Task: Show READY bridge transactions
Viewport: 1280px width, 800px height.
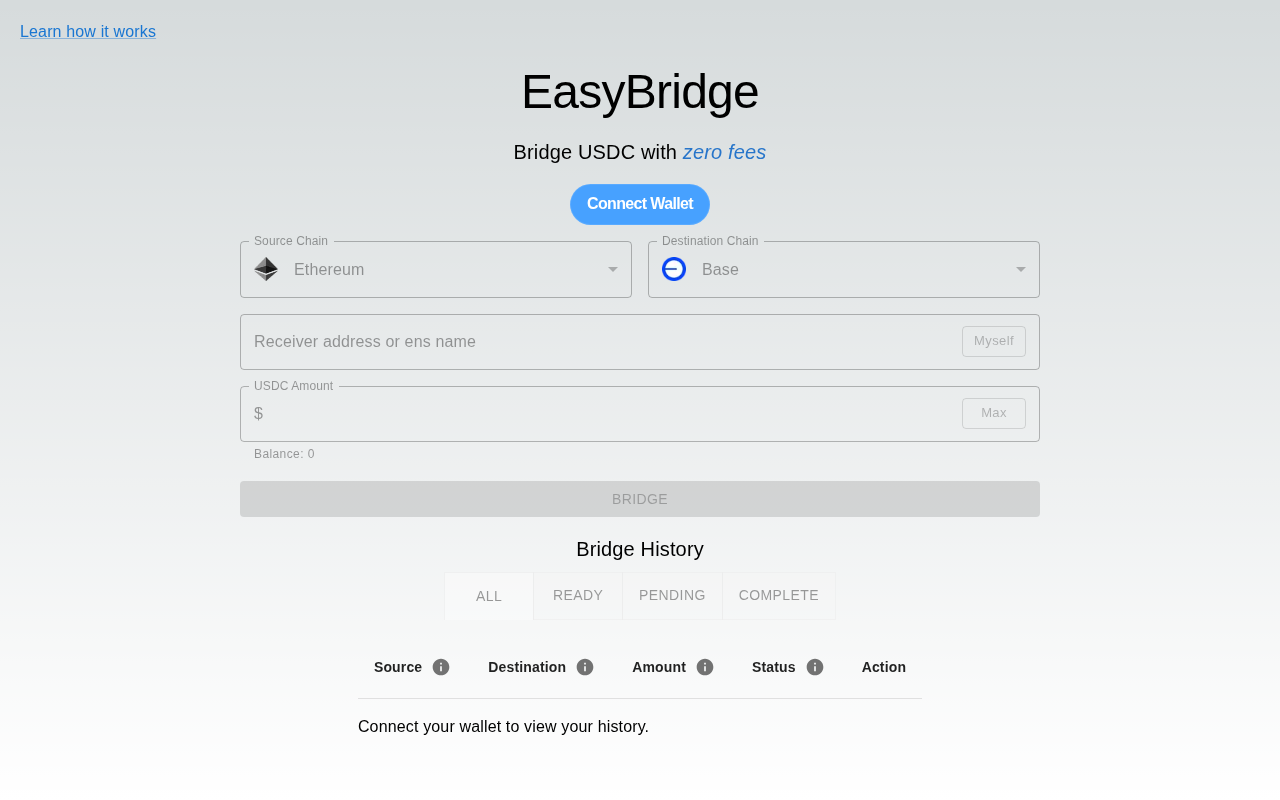Action: tap(578, 595)
